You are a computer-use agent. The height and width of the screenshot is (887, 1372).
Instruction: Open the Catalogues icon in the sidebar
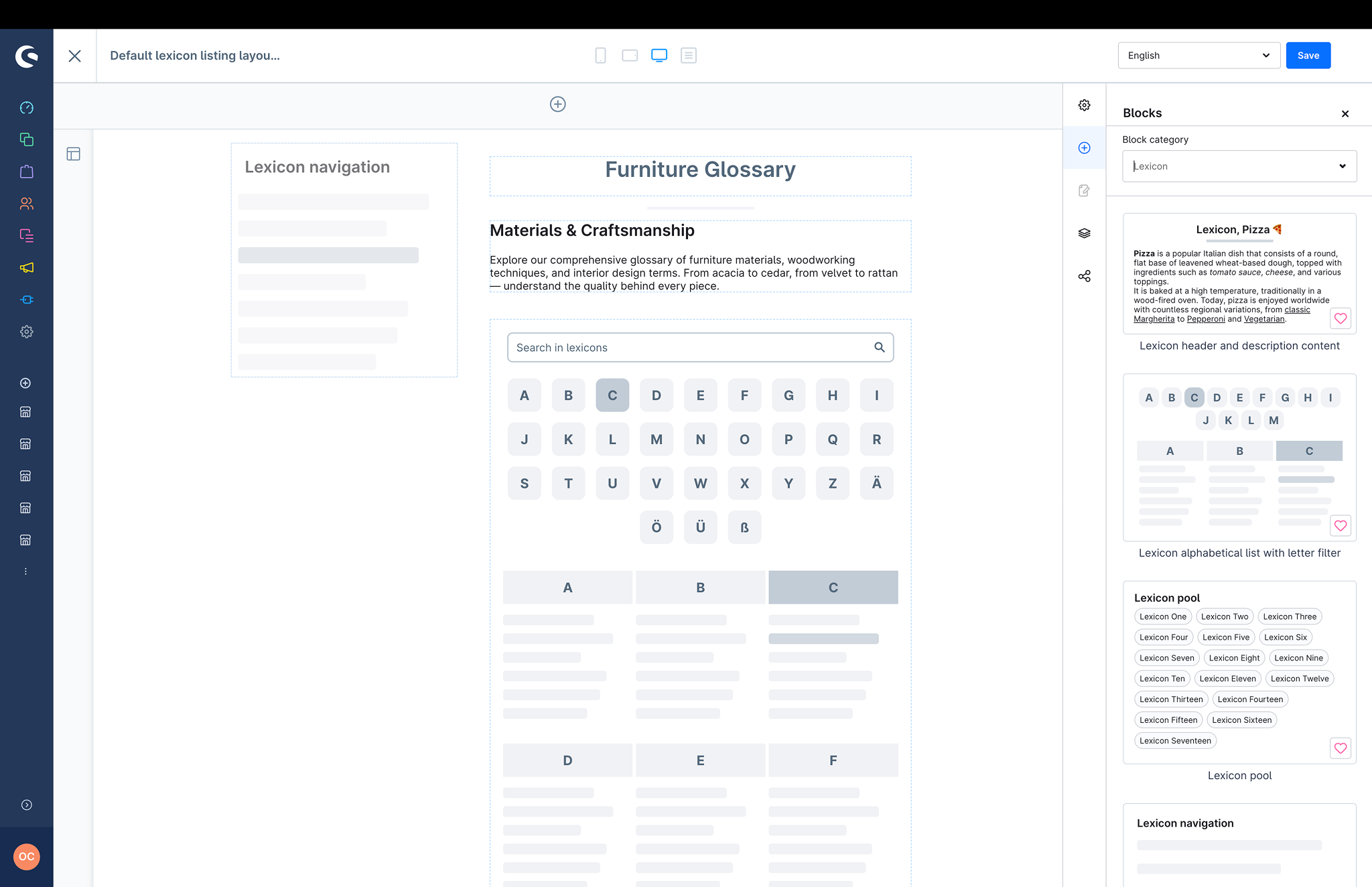click(27, 139)
